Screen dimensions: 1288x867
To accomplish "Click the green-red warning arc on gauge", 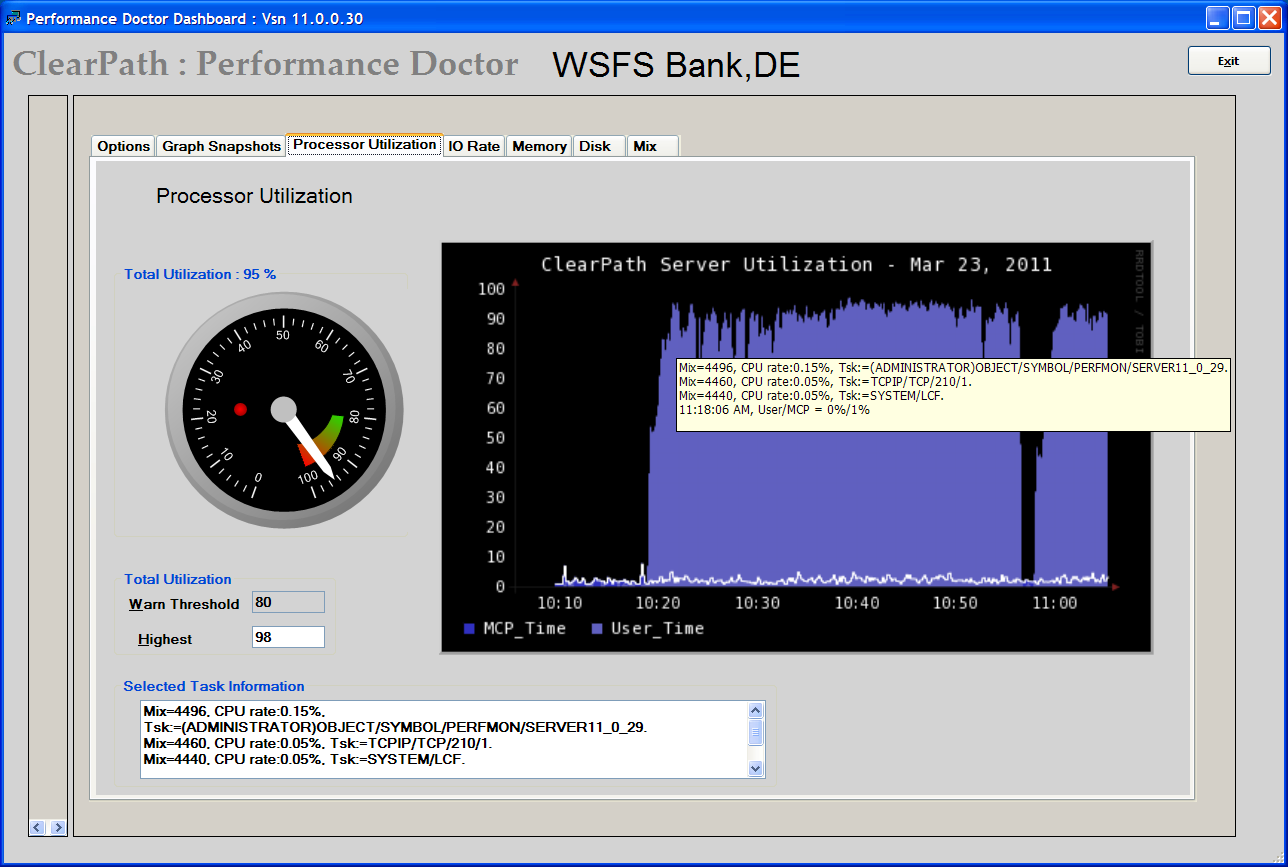I will click(326, 438).
